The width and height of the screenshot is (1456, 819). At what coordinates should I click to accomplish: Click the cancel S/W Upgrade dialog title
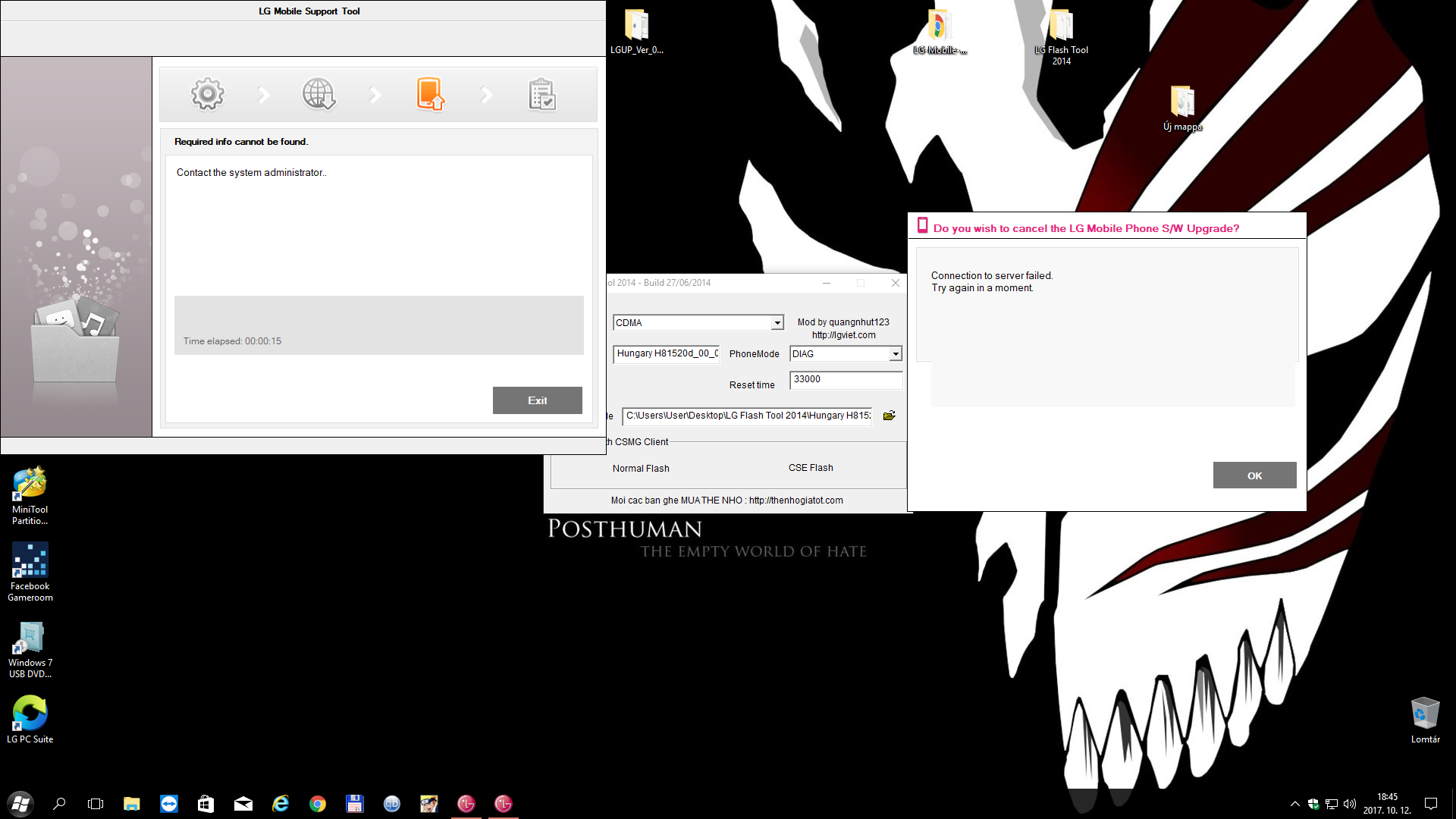[1086, 228]
